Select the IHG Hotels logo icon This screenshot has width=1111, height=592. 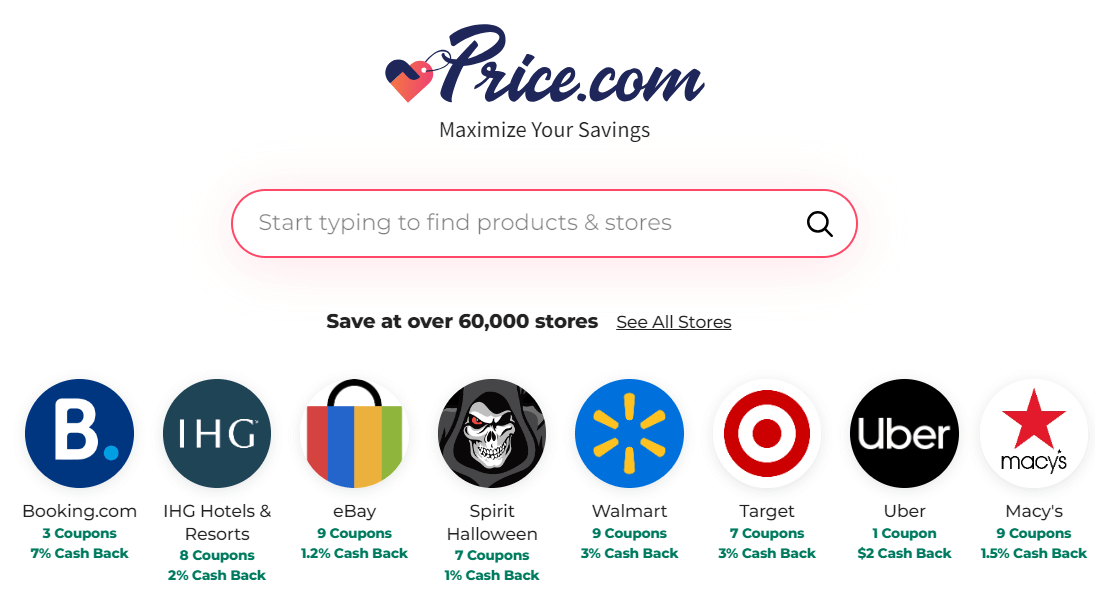pyautogui.click(x=217, y=434)
